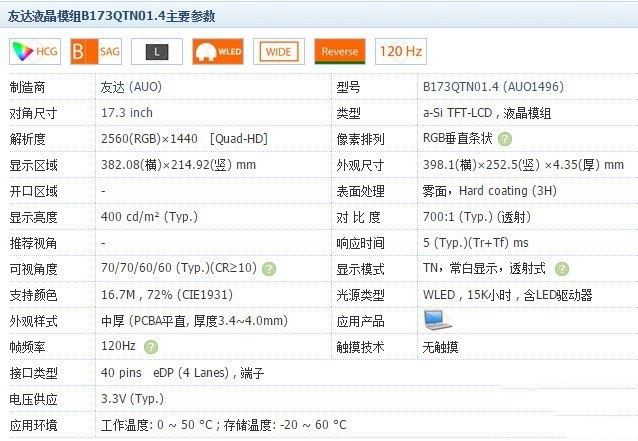Click the 类型 row label
Screen dimensions: 638x441
[348, 113]
